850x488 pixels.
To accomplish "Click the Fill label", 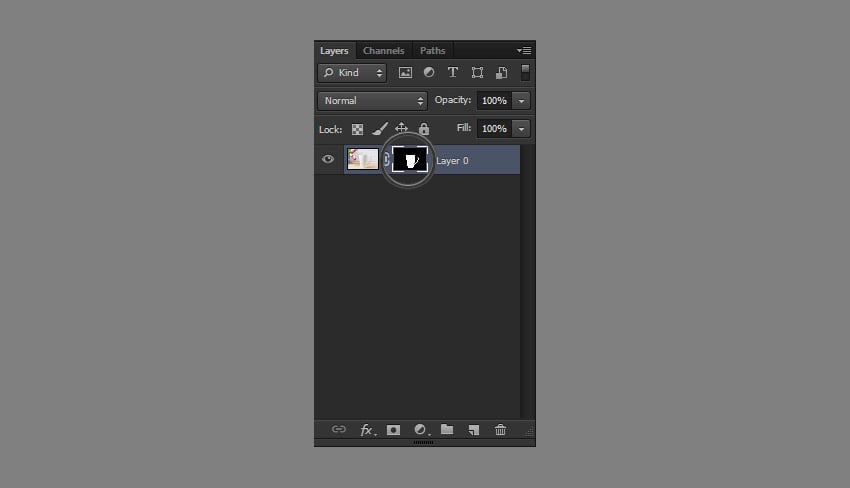I will (x=464, y=128).
